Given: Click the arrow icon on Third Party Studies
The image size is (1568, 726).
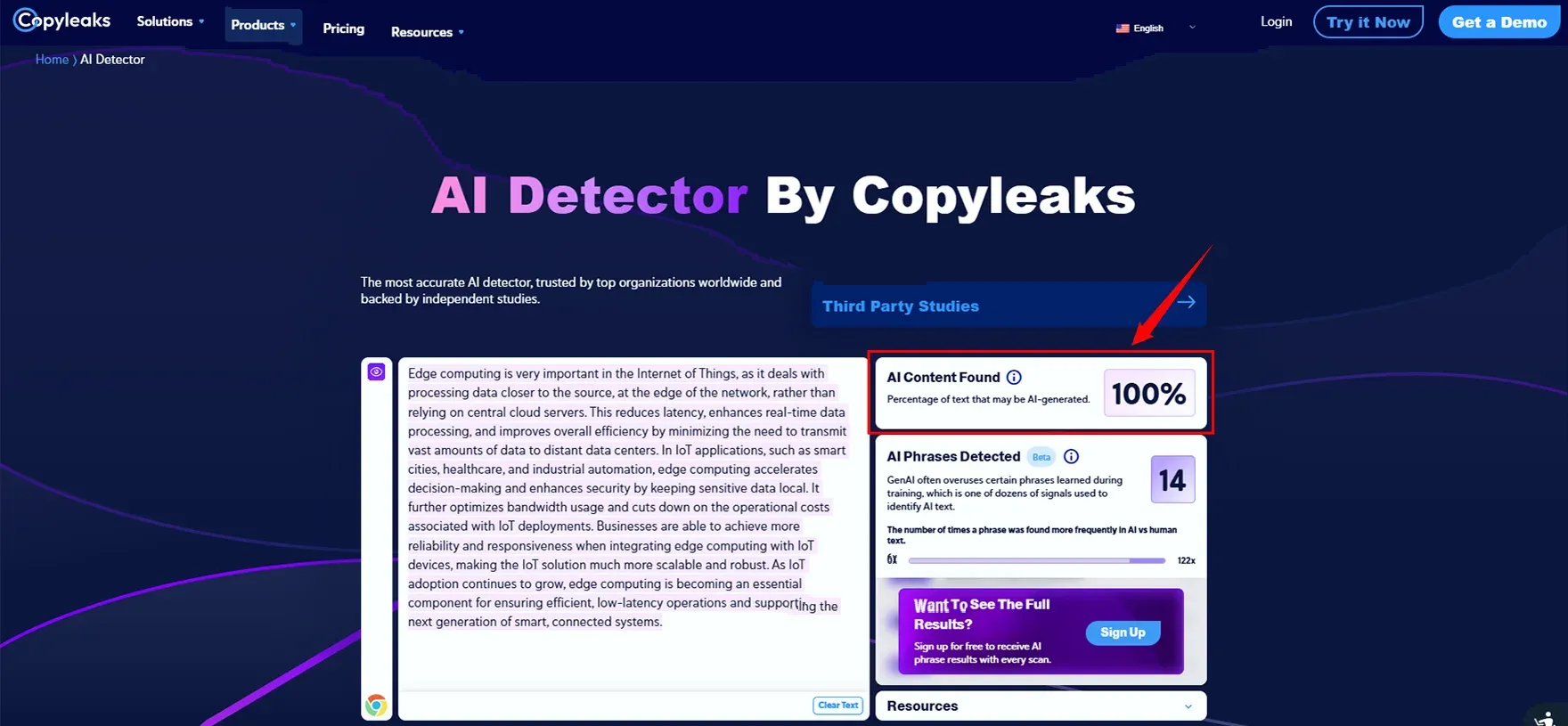Looking at the screenshot, I should [1186, 303].
